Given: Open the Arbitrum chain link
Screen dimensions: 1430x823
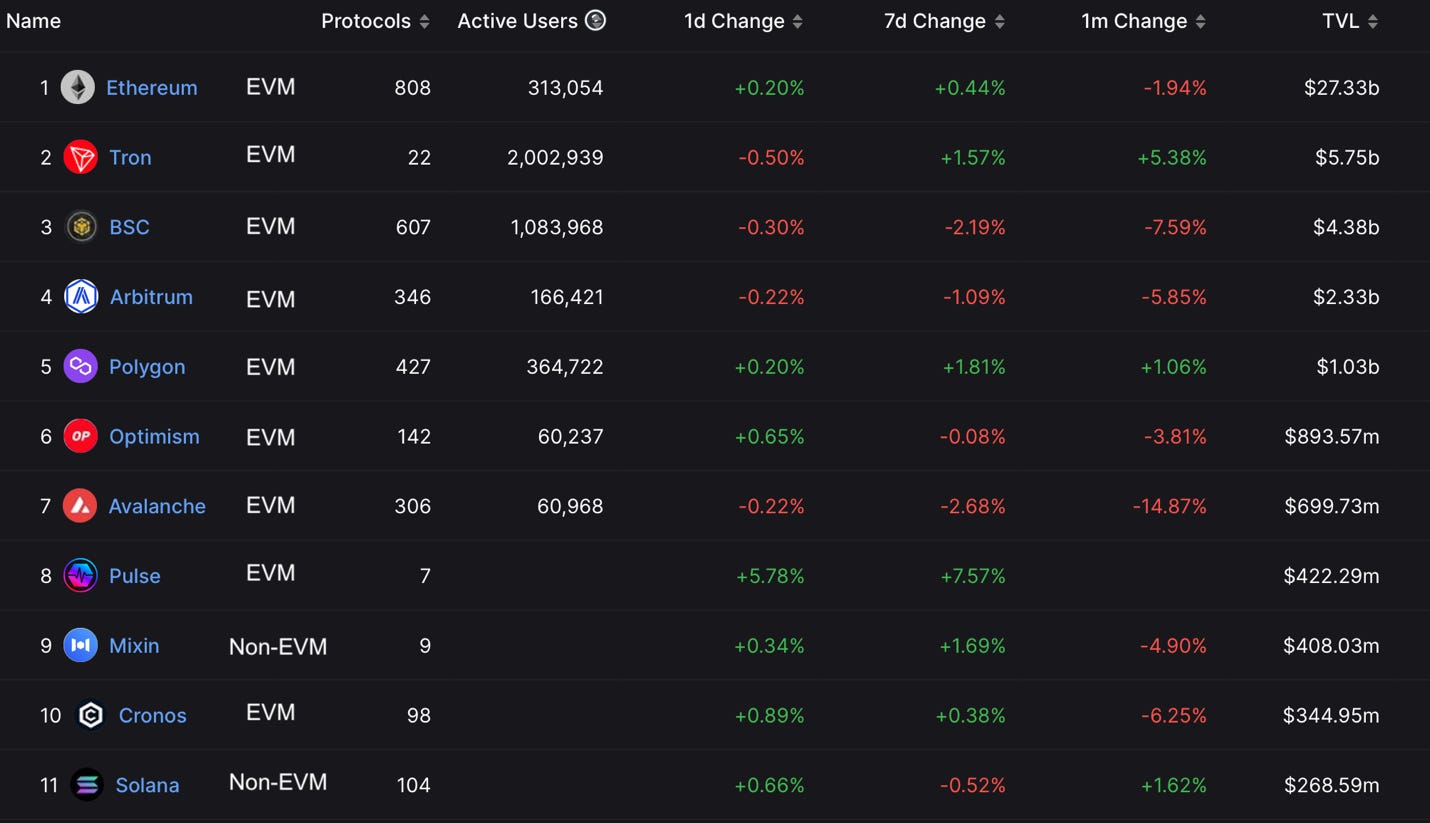Looking at the screenshot, I should 151,297.
